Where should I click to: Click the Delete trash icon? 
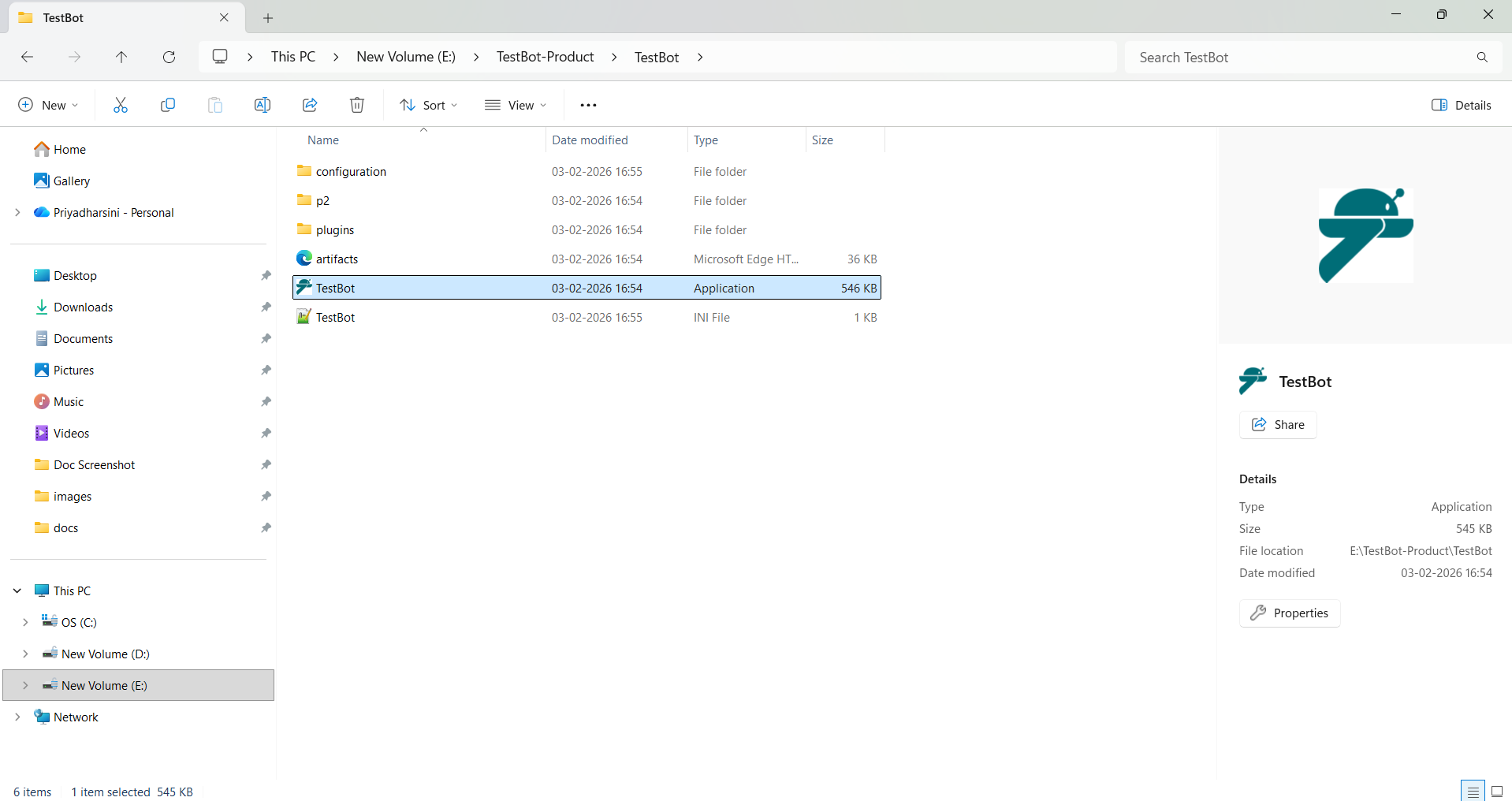coord(357,105)
